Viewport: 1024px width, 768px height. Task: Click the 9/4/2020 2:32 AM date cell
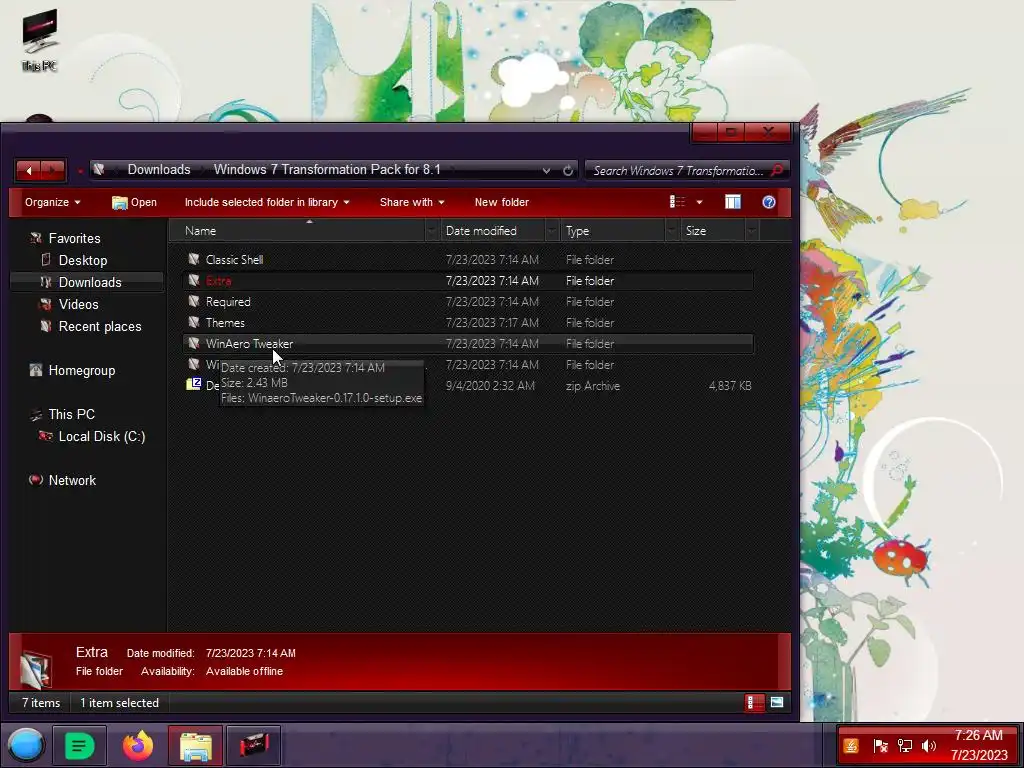[490, 386]
